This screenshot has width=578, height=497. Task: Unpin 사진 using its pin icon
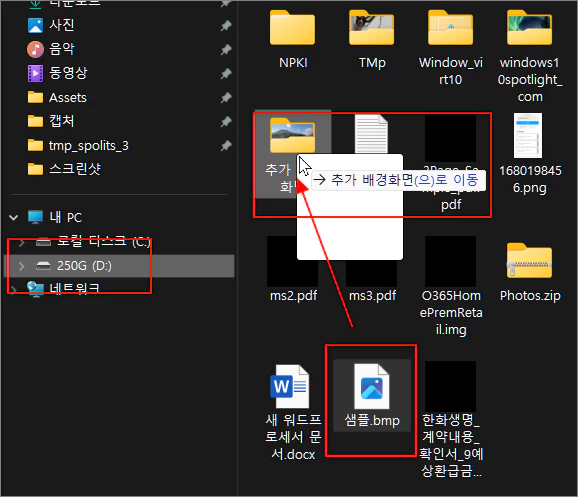pos(226,25)
